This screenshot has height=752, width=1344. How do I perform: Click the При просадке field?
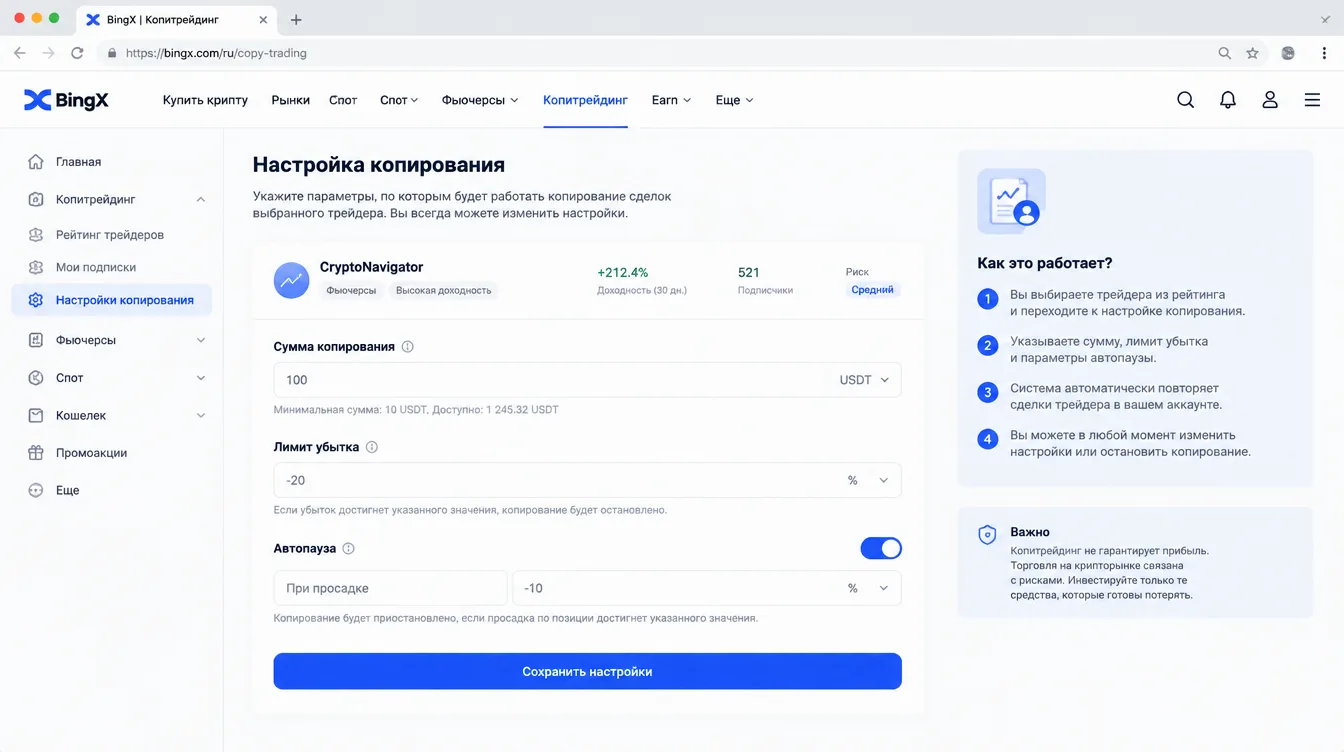tap(390, 588)
